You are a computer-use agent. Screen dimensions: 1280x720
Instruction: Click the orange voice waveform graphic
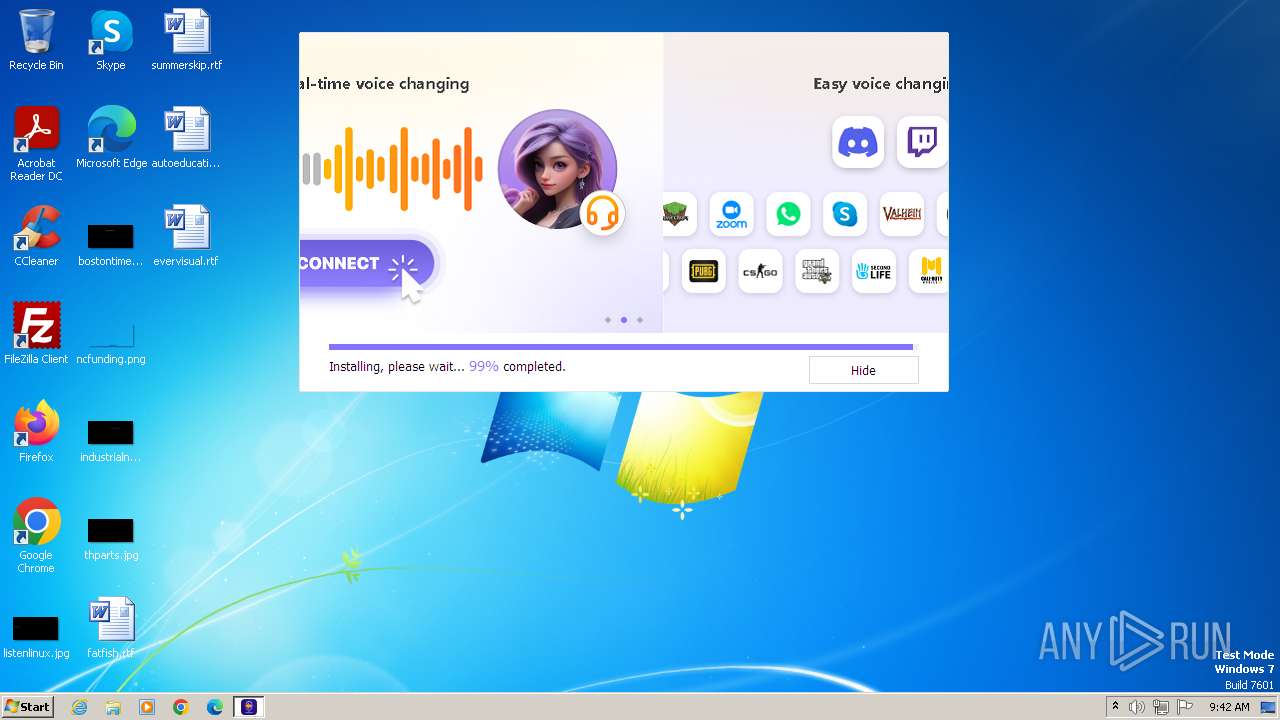click(392, 169)
